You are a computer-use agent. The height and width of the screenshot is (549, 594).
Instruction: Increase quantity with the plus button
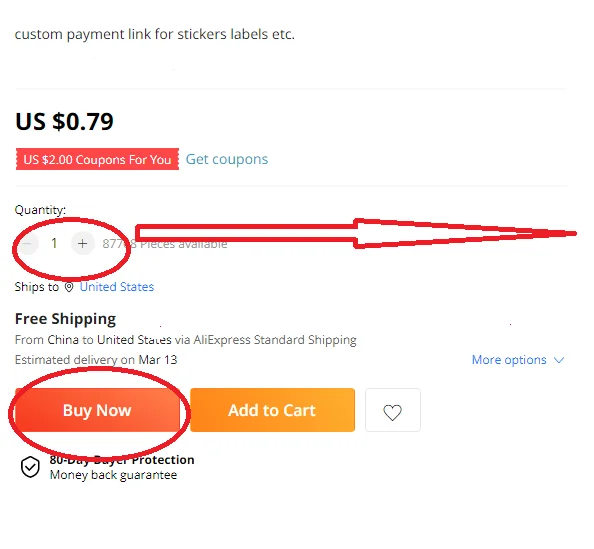(x=83, y=243)
